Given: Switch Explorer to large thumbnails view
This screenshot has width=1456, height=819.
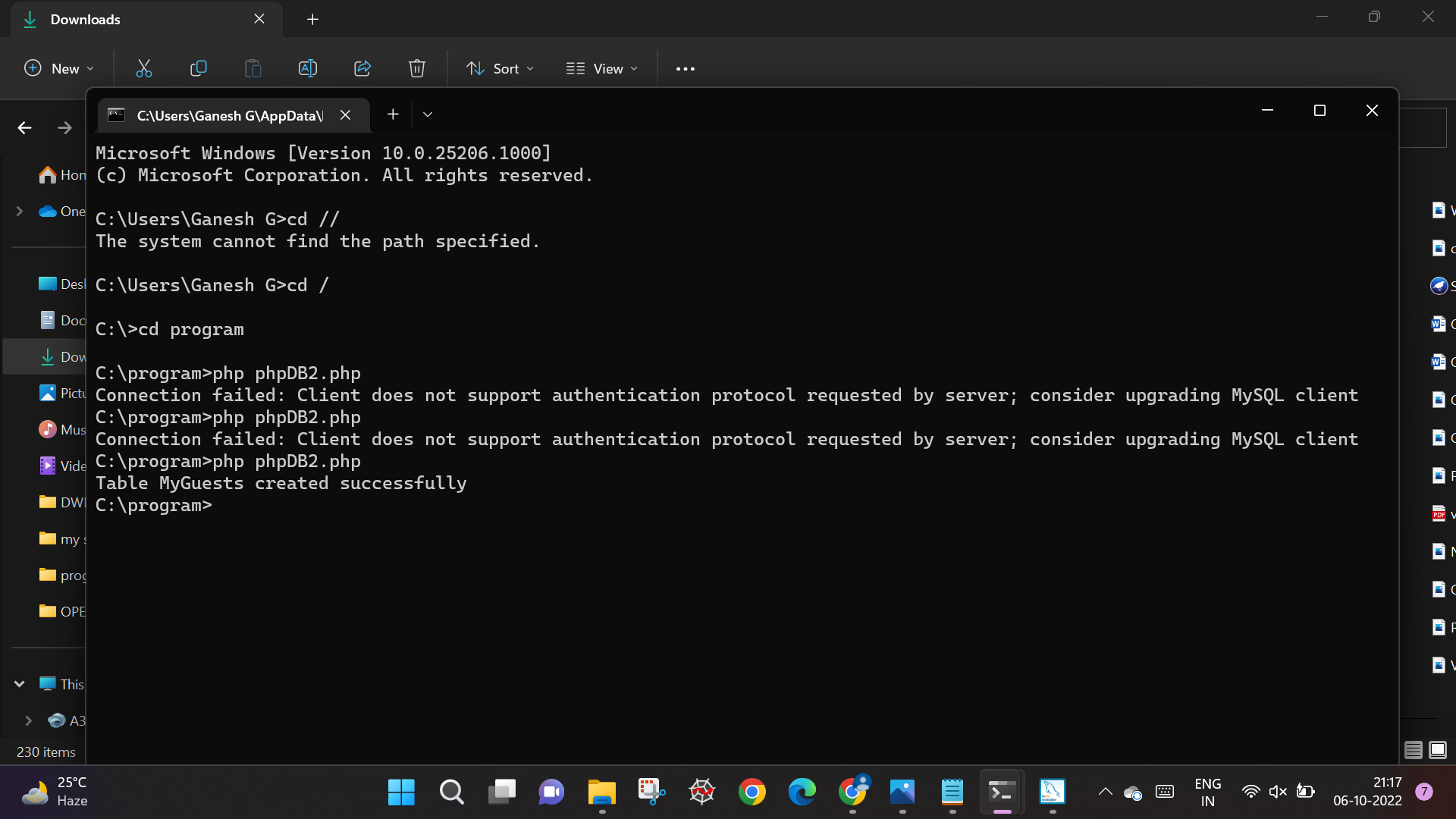Looking at the screenshot, I should [x=1438, y=750].
